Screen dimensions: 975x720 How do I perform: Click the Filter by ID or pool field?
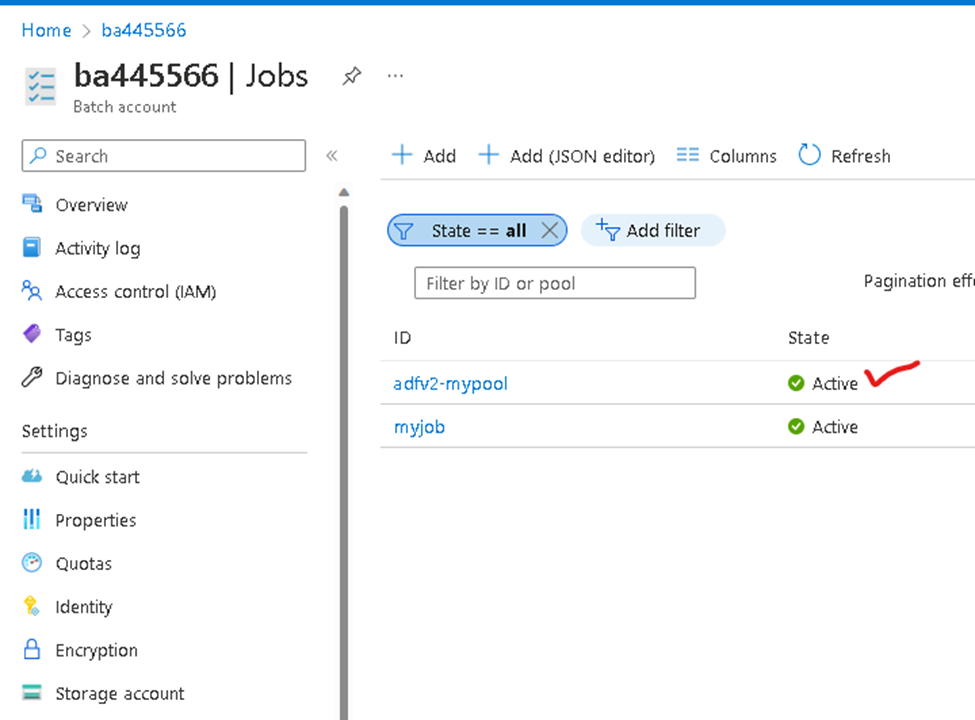(x=555, y=284)
